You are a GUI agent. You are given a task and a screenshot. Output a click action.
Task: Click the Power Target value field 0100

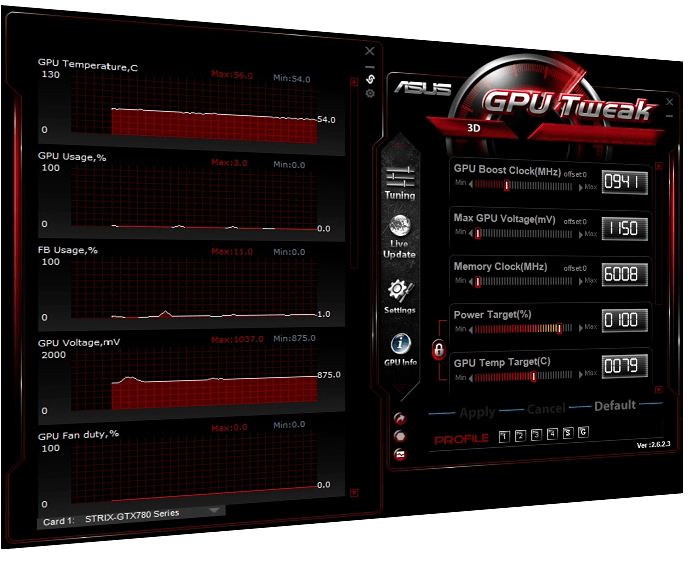624,320
